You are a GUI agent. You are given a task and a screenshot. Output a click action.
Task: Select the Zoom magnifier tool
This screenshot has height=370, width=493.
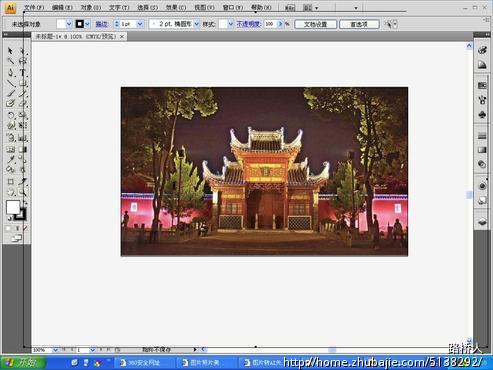point(23,192)
